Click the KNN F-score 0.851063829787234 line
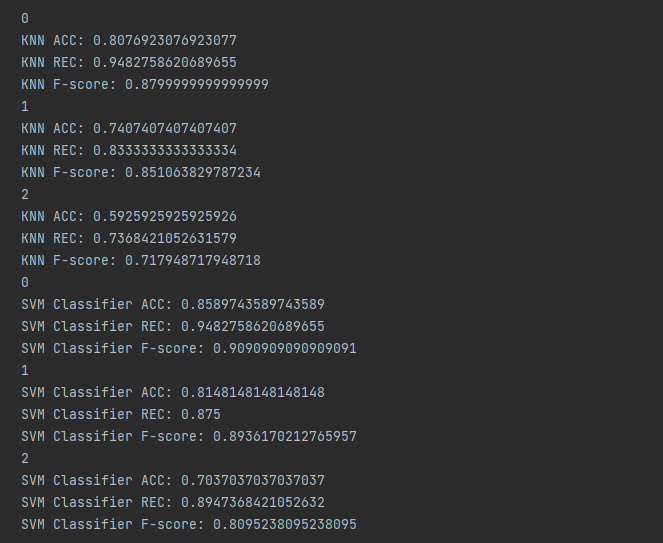Screen dimensions: 663x543 coord(141,173)
